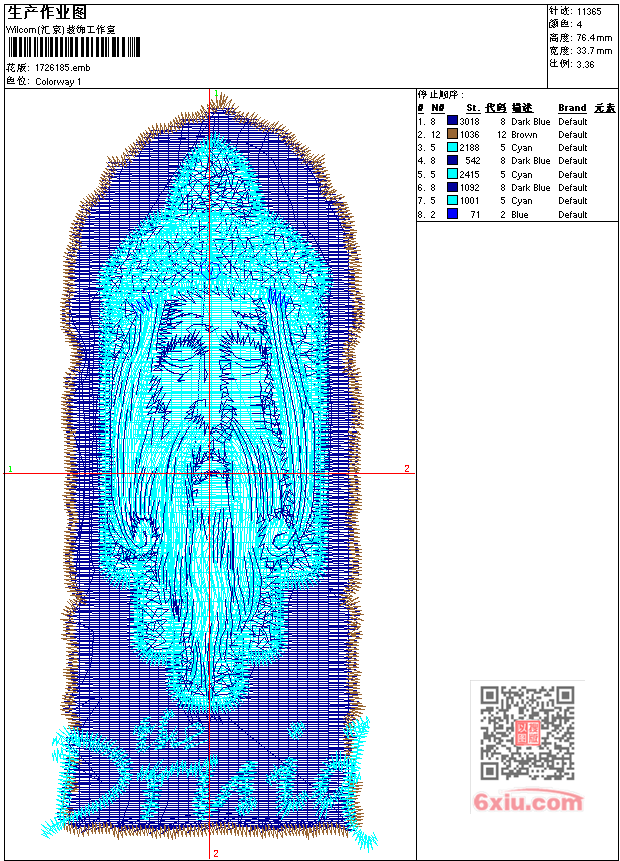Click the green marker 1 at top center
The image size is (620, 861).
pos(216,93)
